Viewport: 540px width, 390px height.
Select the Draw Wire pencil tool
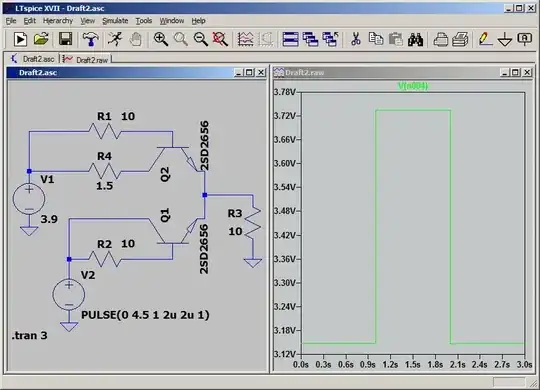485,39
